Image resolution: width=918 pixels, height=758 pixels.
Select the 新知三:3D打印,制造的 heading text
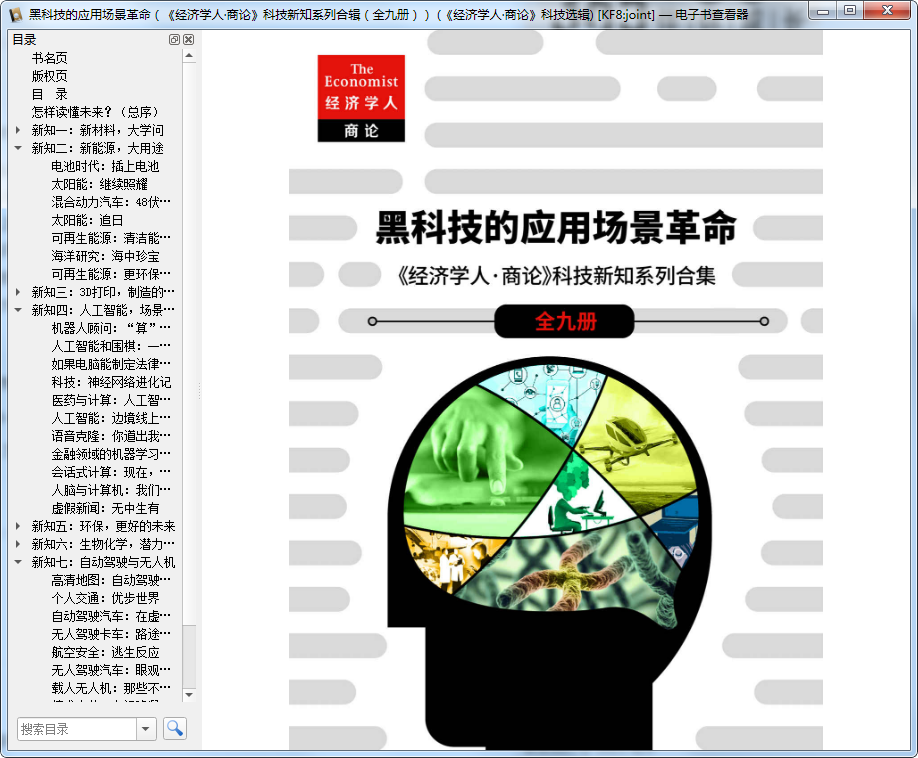point(103,291)
